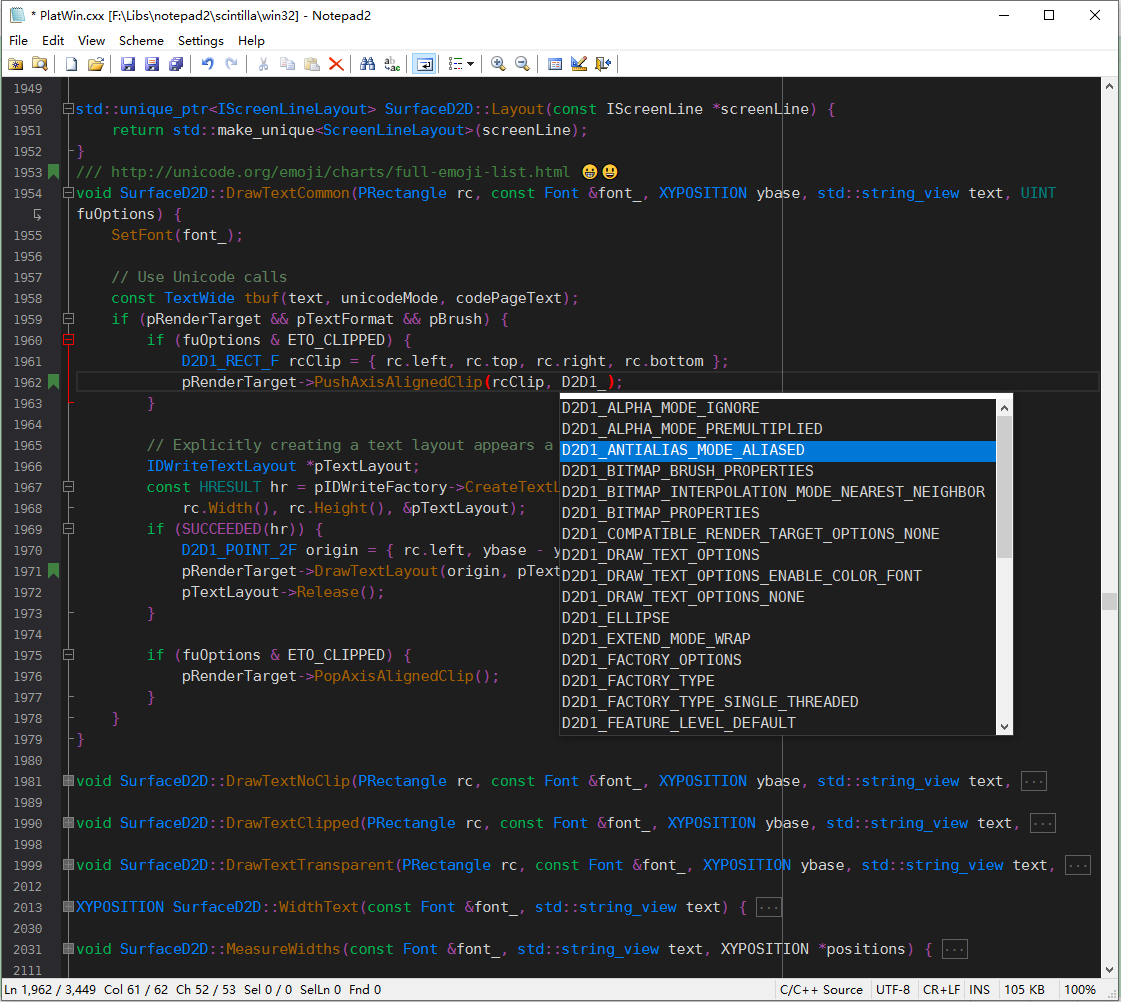Viewport: 1121px width, 1002px height.
Task: Redo the undone edit
Action: (x=232, y=64)
